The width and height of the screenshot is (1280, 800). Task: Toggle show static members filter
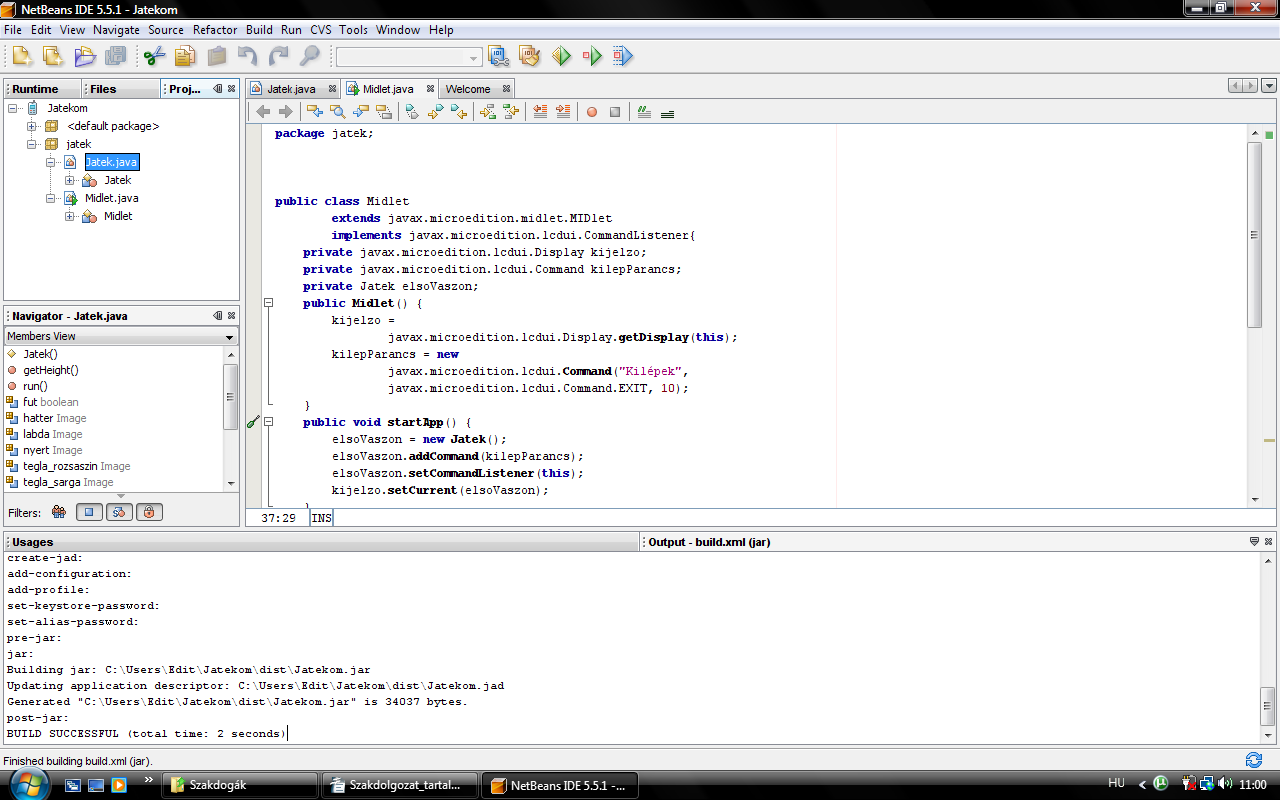coord(119,512)
